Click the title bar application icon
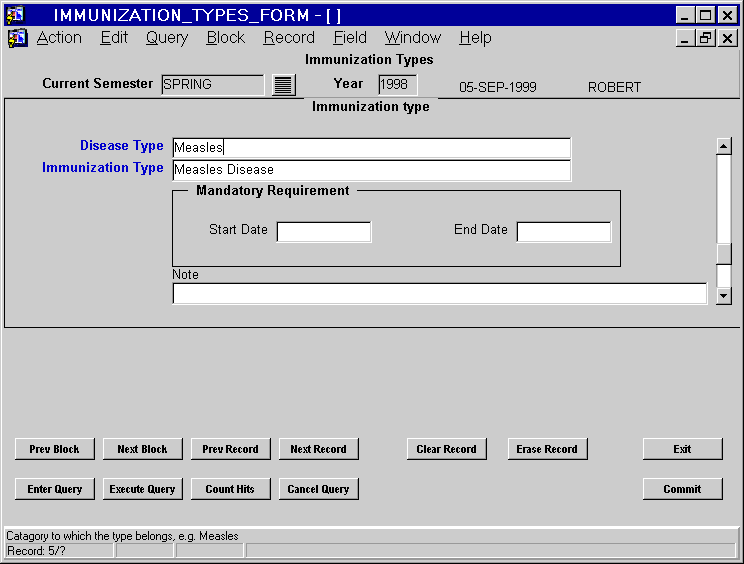The width and height of the screenshot is (744, 564). 15,15
